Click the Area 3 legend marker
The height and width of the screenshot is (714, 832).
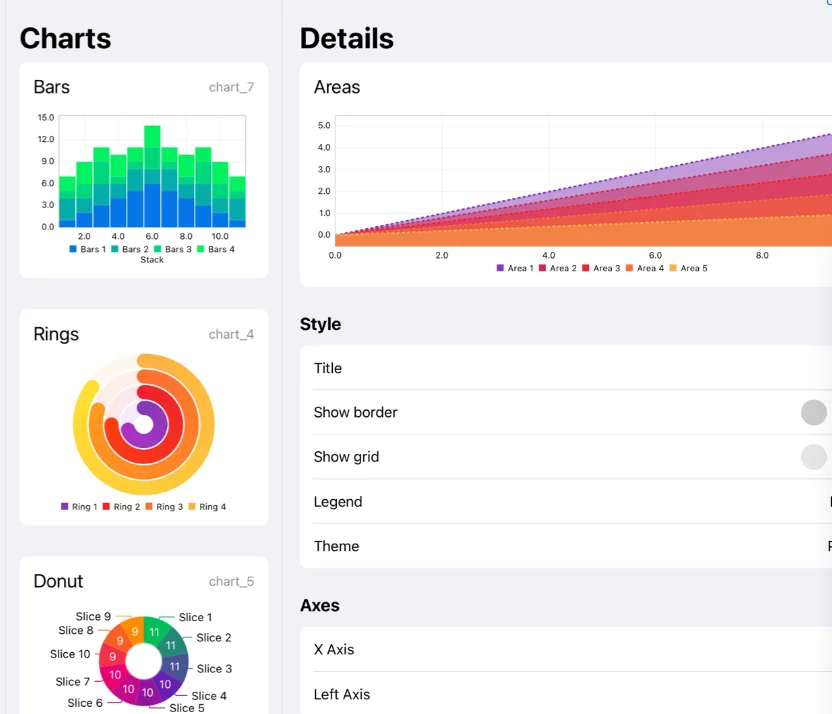(586, 268)
